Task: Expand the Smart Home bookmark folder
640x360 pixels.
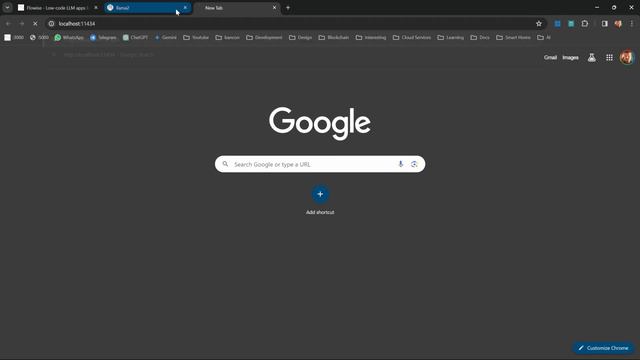Action: click(x=513, y=38)
